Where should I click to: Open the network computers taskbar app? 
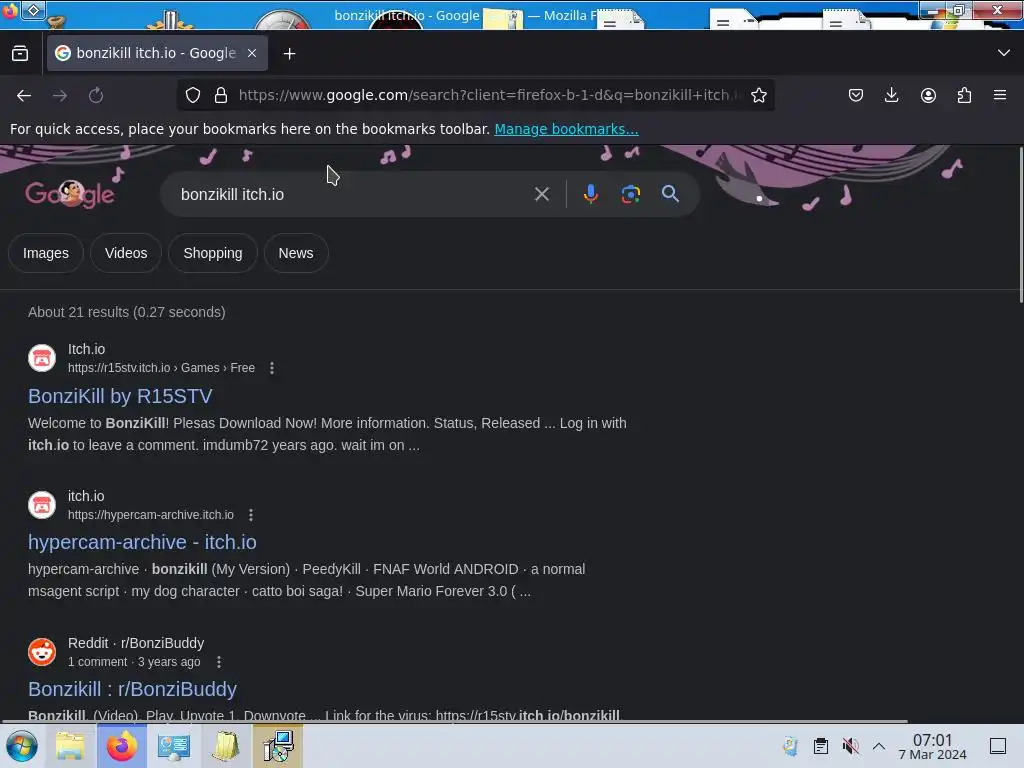278,746
